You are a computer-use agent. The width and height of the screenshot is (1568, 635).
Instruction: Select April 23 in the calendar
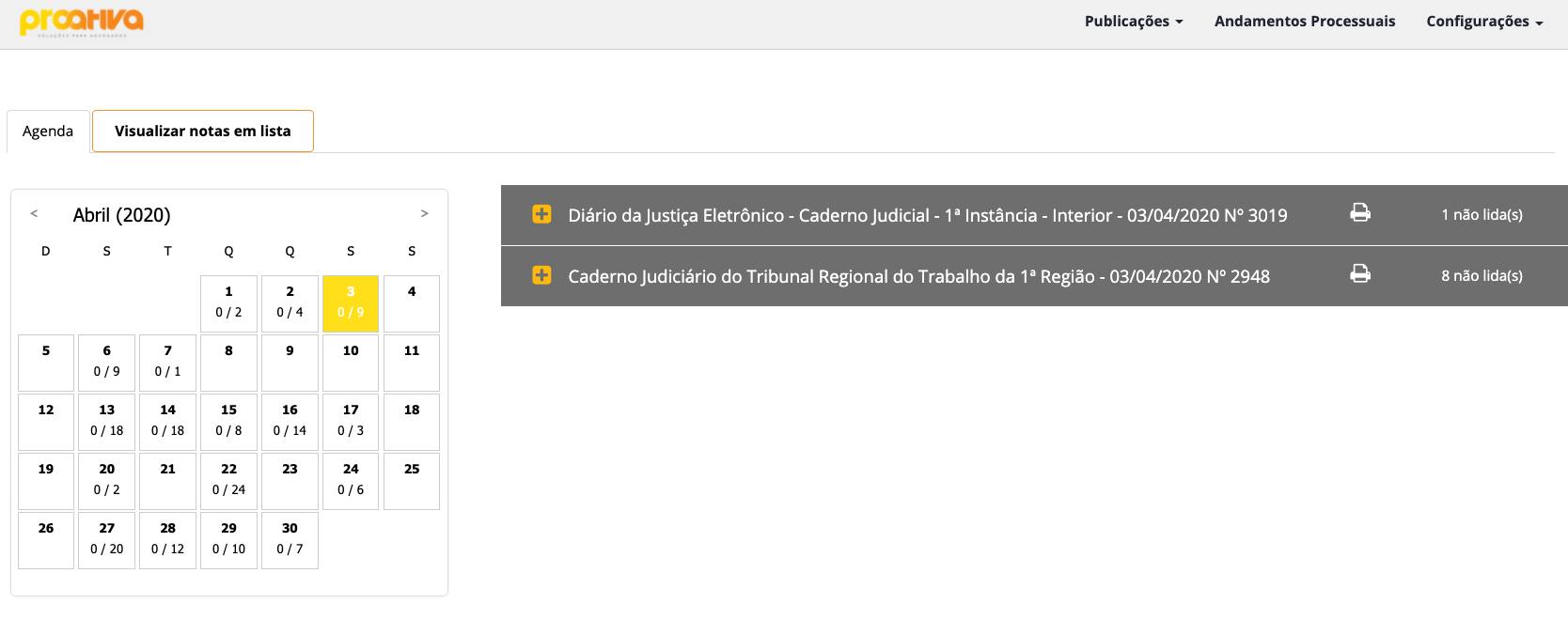tap(290, 481)
